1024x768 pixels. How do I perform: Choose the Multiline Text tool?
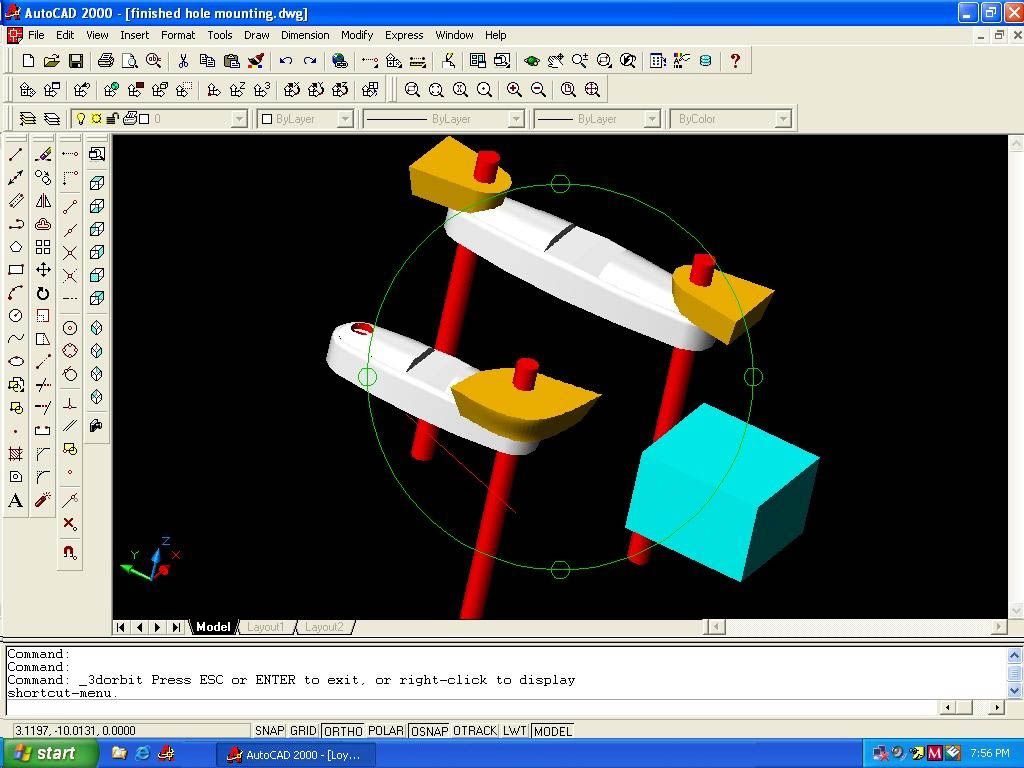(x=16, y=501)
